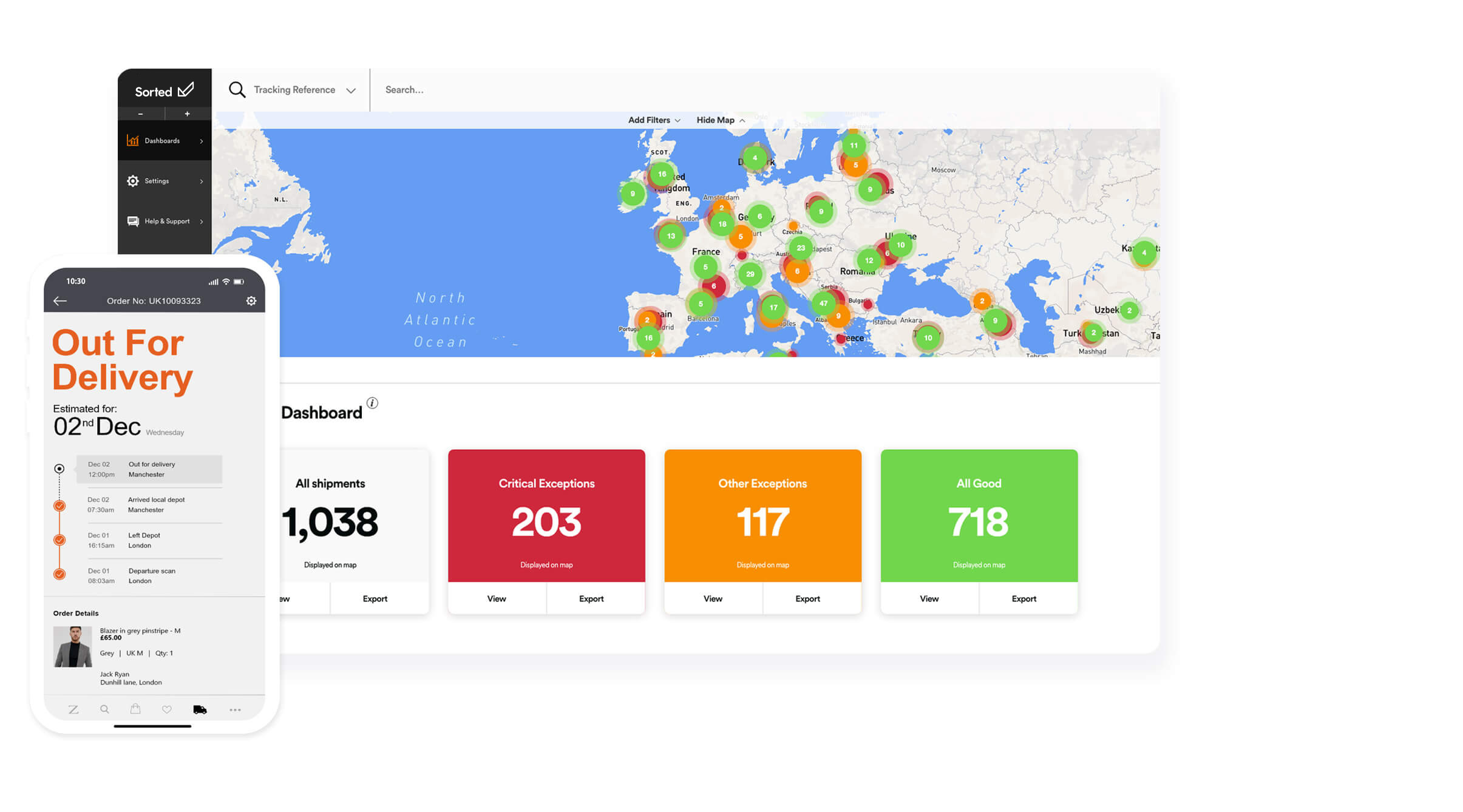Select the red Critical Exceptions card
The width and height of the screenshot is (1463, 812).
546,516
